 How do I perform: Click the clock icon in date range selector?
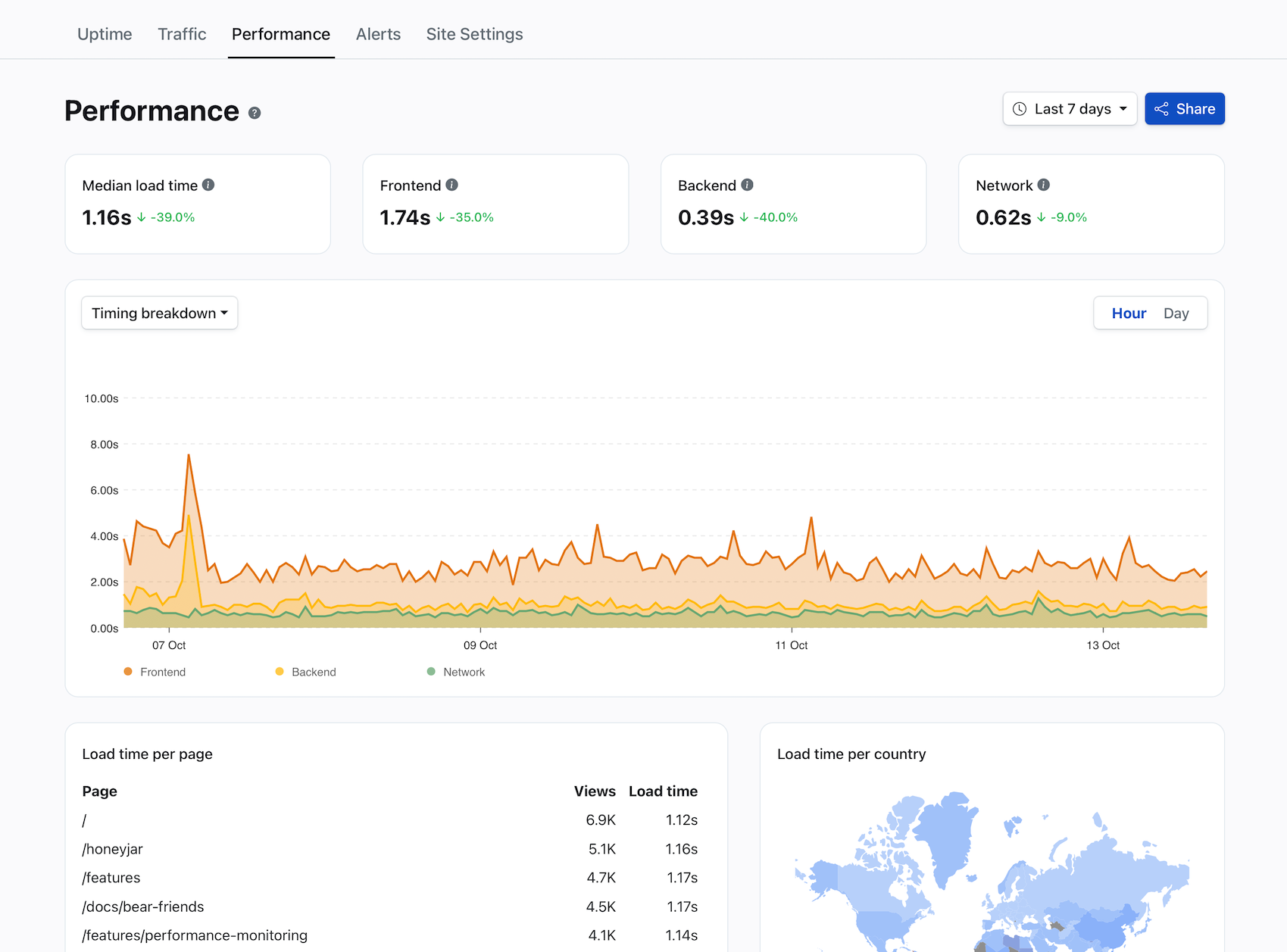click(x=1020, y=109)
